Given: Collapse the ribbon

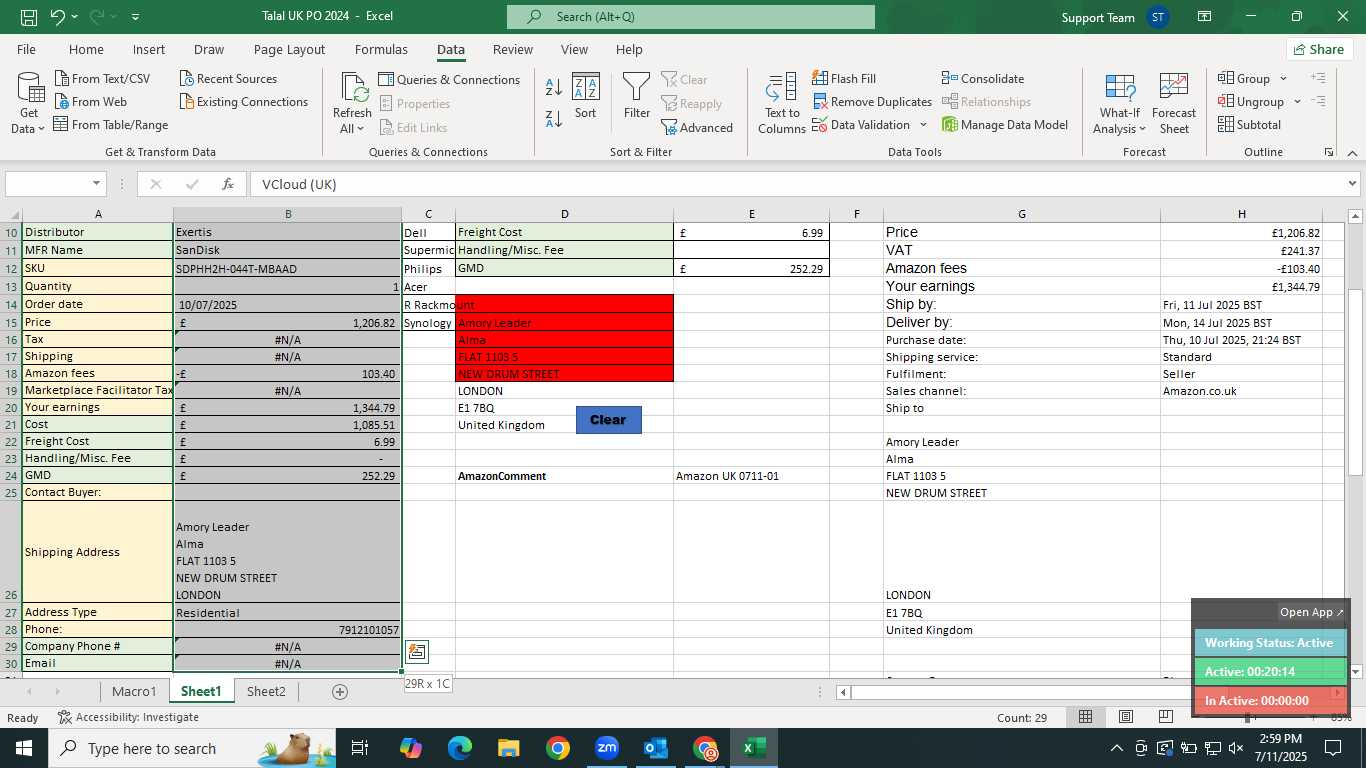Looking at the screenshot, I should [1352, 152].
